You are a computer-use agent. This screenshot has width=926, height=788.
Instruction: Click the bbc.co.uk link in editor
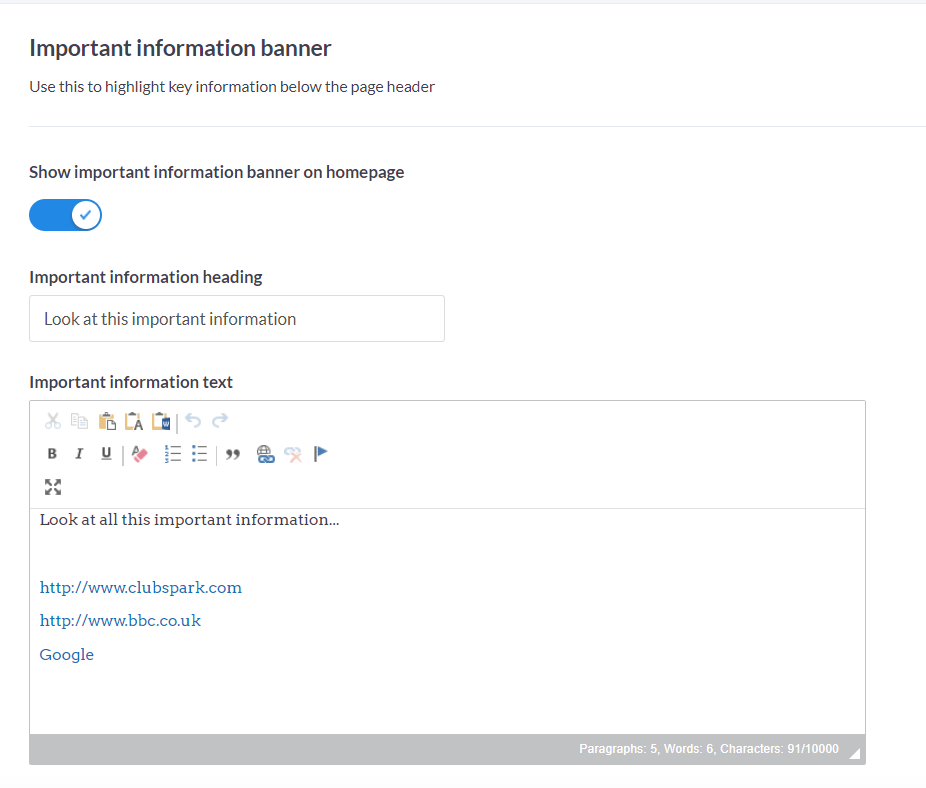point(120,620)
